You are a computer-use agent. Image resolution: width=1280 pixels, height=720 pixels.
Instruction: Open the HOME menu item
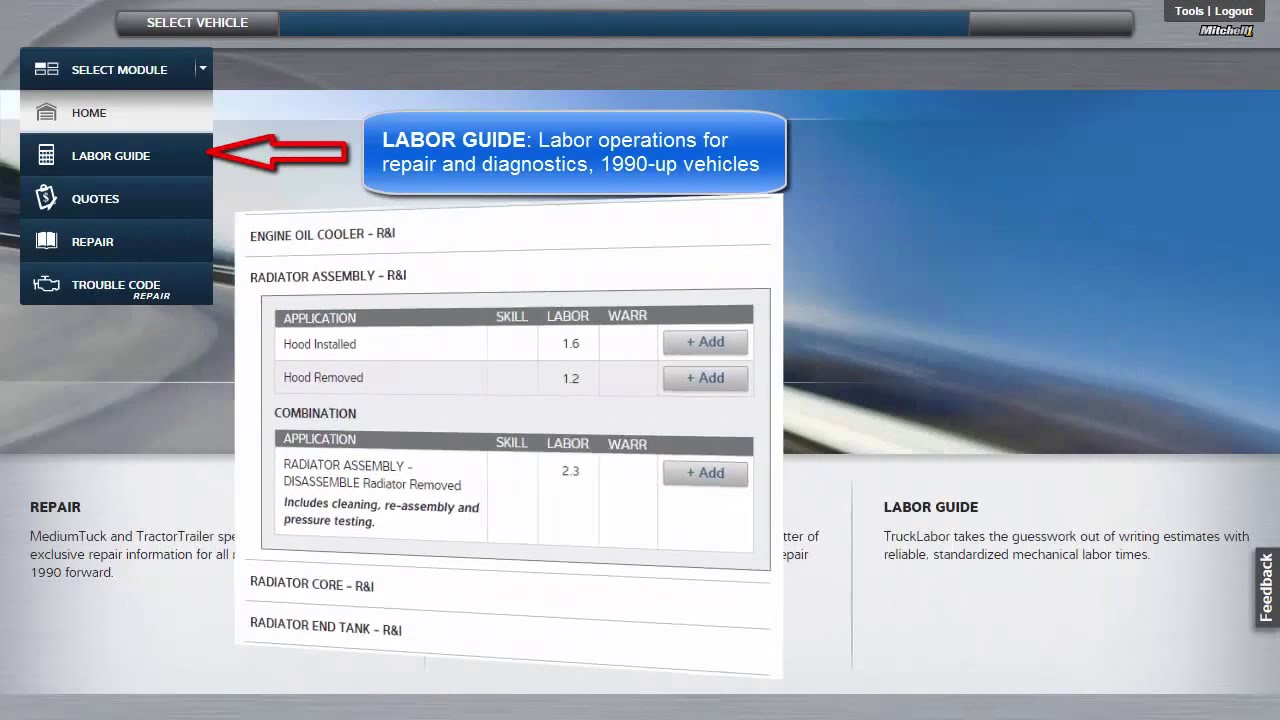(x=116, y=112)
